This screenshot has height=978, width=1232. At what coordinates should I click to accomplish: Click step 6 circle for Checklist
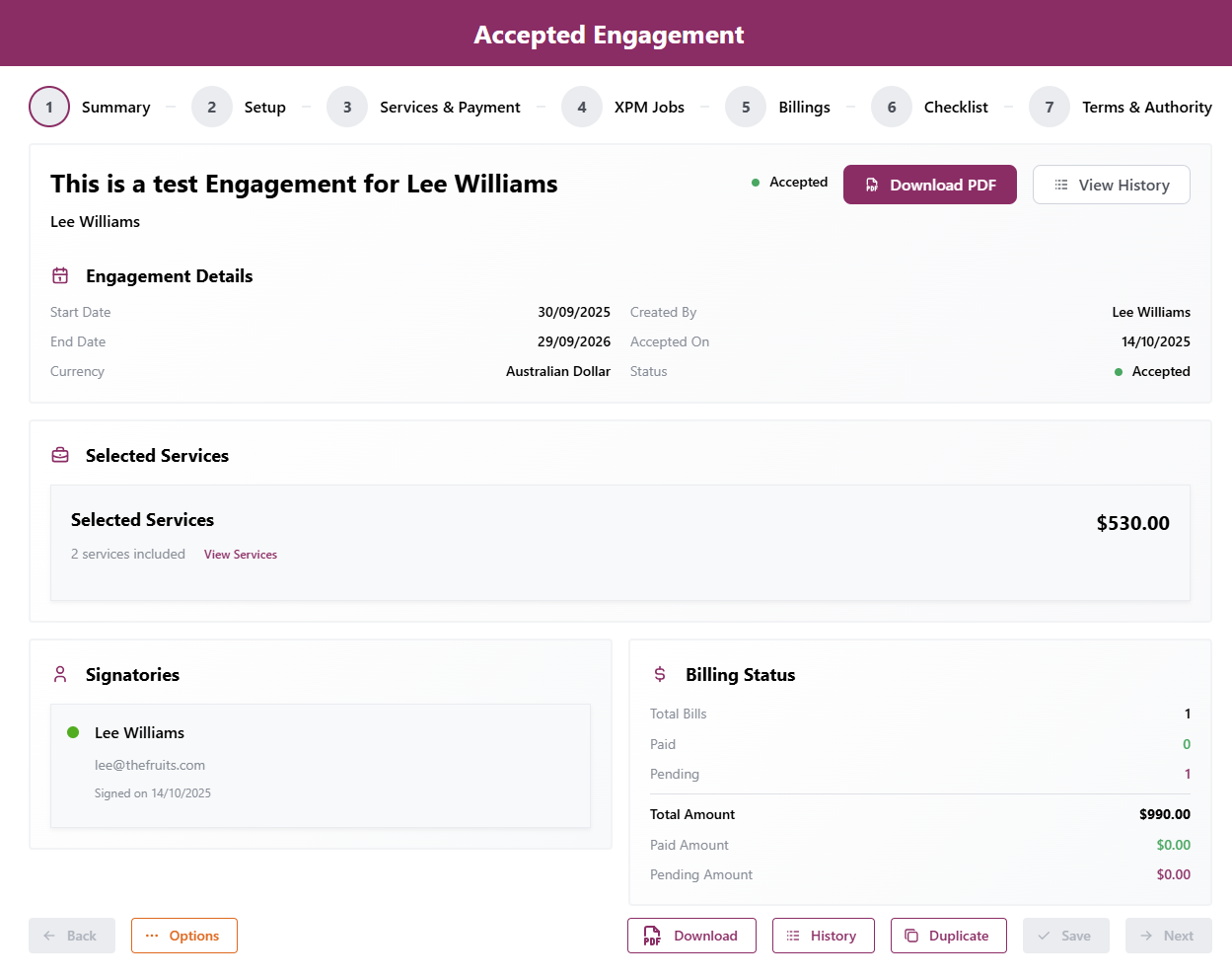[892, 107]
